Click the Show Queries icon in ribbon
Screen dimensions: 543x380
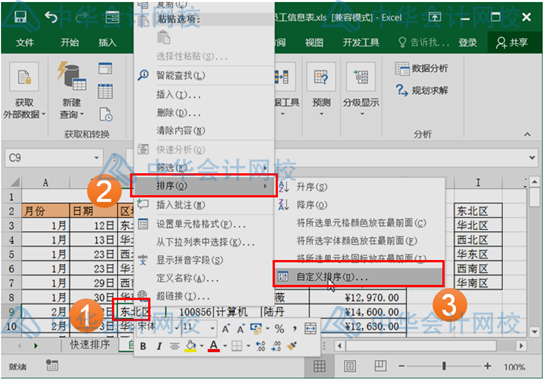click(x=105, y=68)
